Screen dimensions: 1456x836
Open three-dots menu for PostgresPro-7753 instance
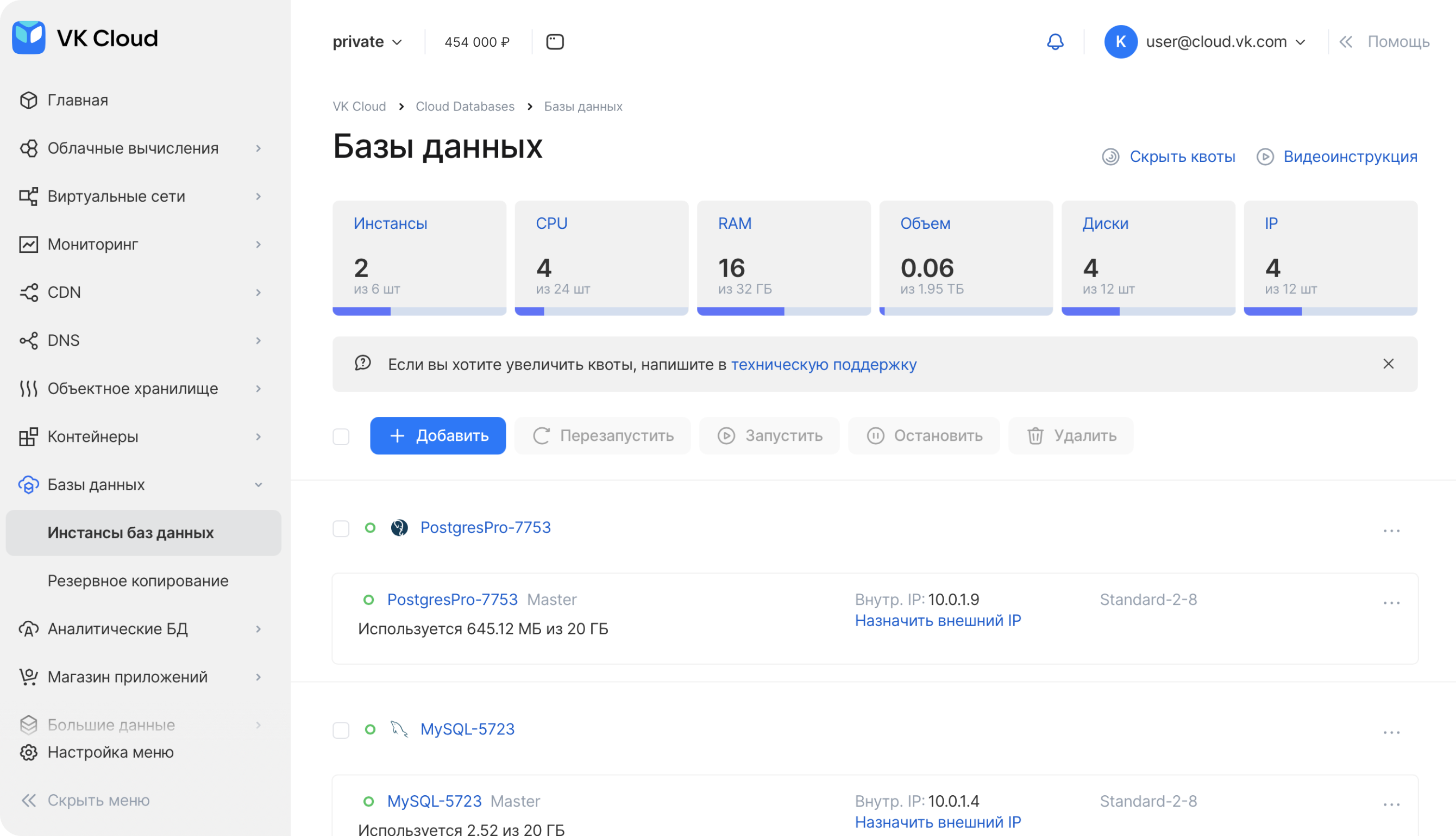point(1391,531)
